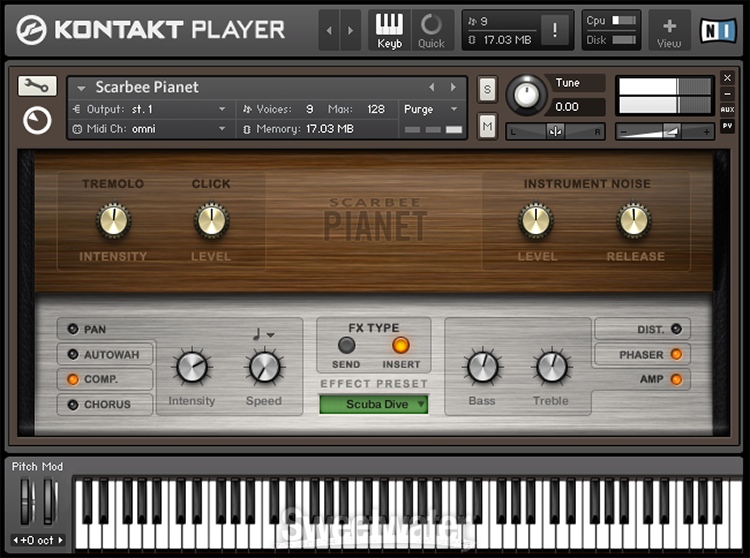
Task: Click the Instrument Noise Release knob
Action: 633,220
